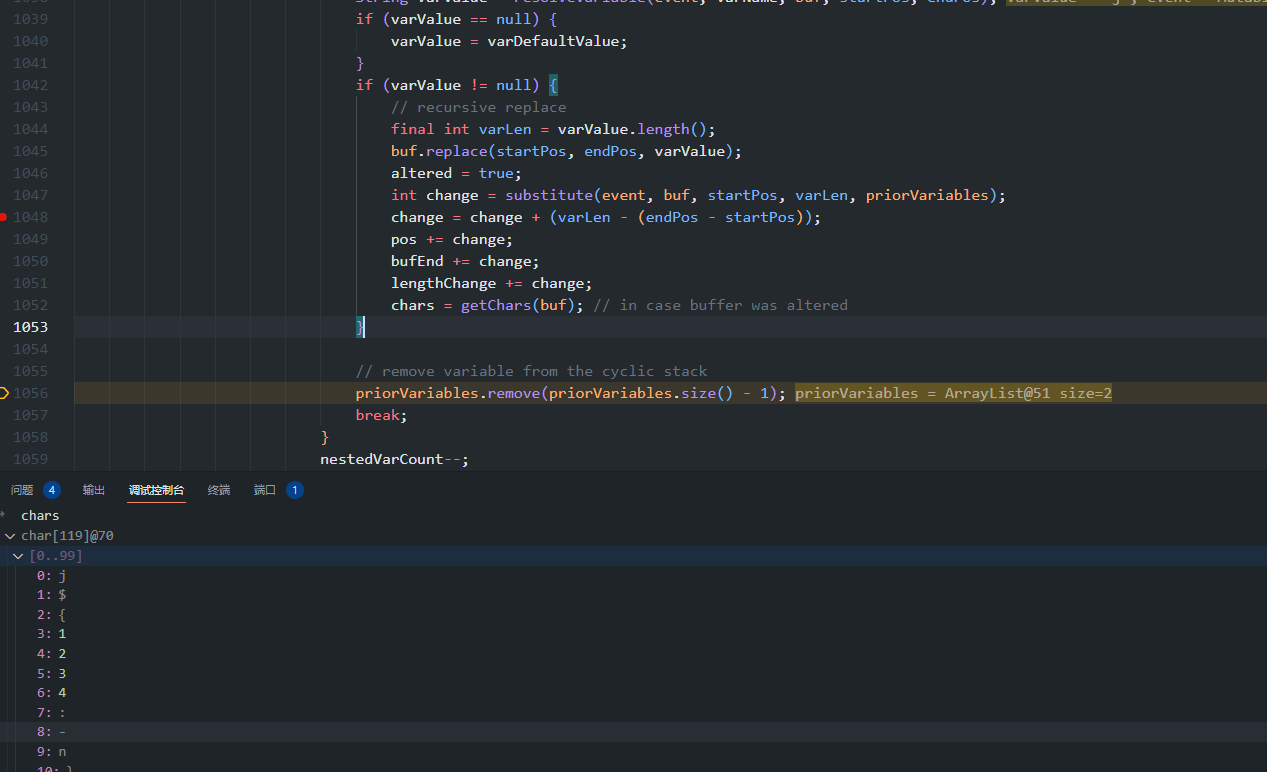Select the 调试控制台 debug console tab
The image size is (1267, 772).
156,490
